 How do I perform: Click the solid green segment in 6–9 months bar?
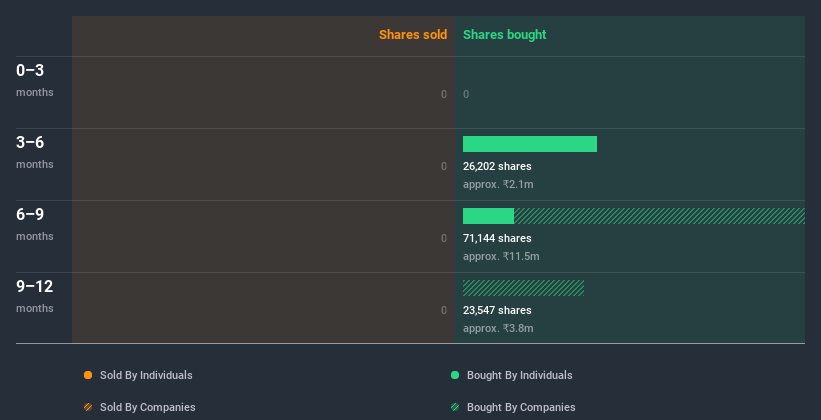[x=489, y=216]
